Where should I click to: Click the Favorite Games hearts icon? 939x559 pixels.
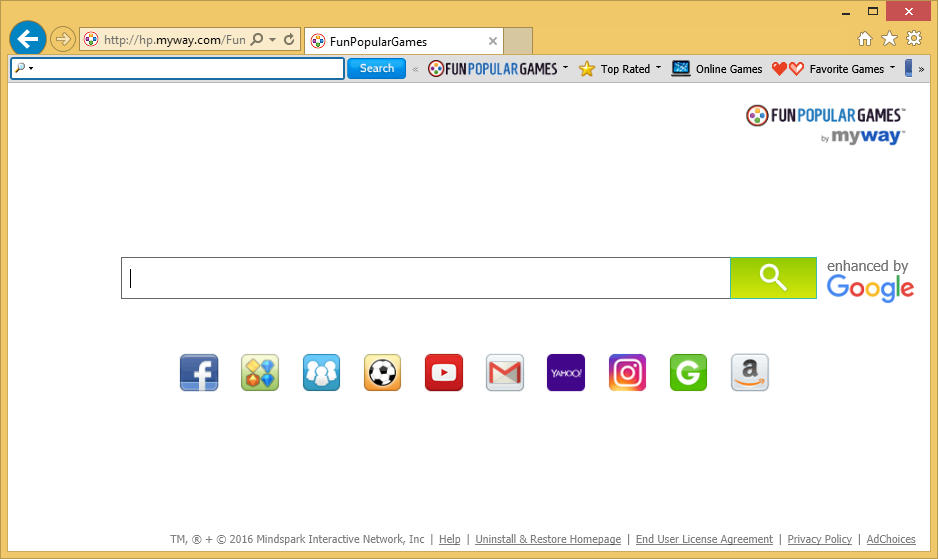pyautogui.click(x=787, y=69)
